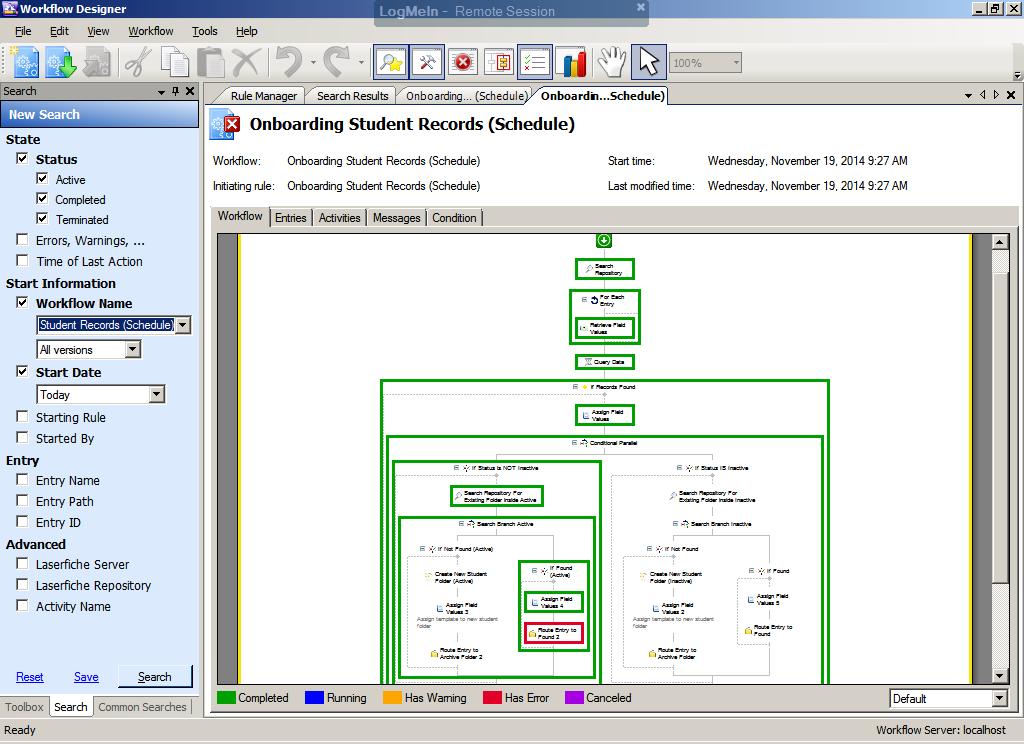Screen dimensions: 1024x744
Task: Click the Reset link
Action: [30, 677]
